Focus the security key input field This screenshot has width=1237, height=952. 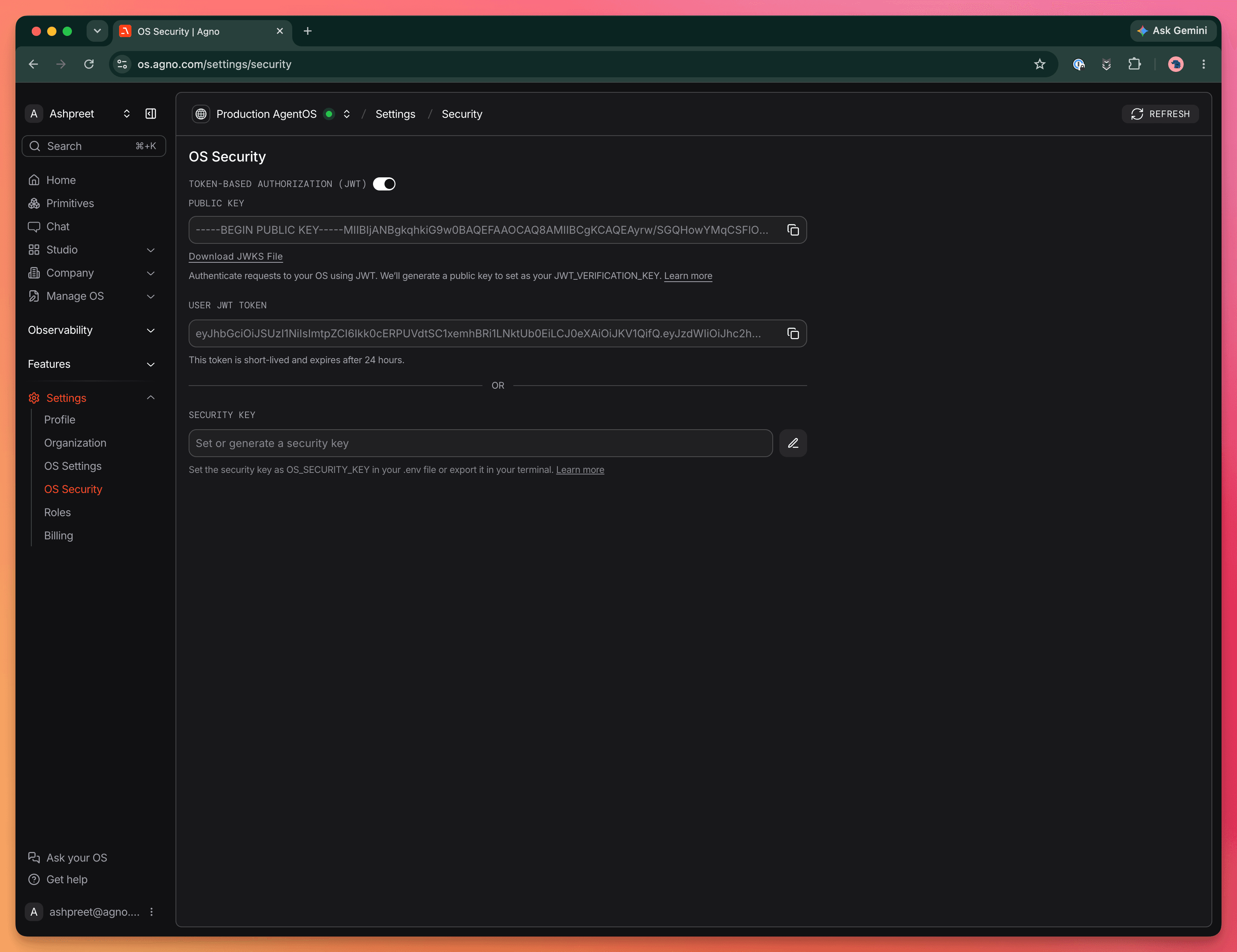click(480, 443)
